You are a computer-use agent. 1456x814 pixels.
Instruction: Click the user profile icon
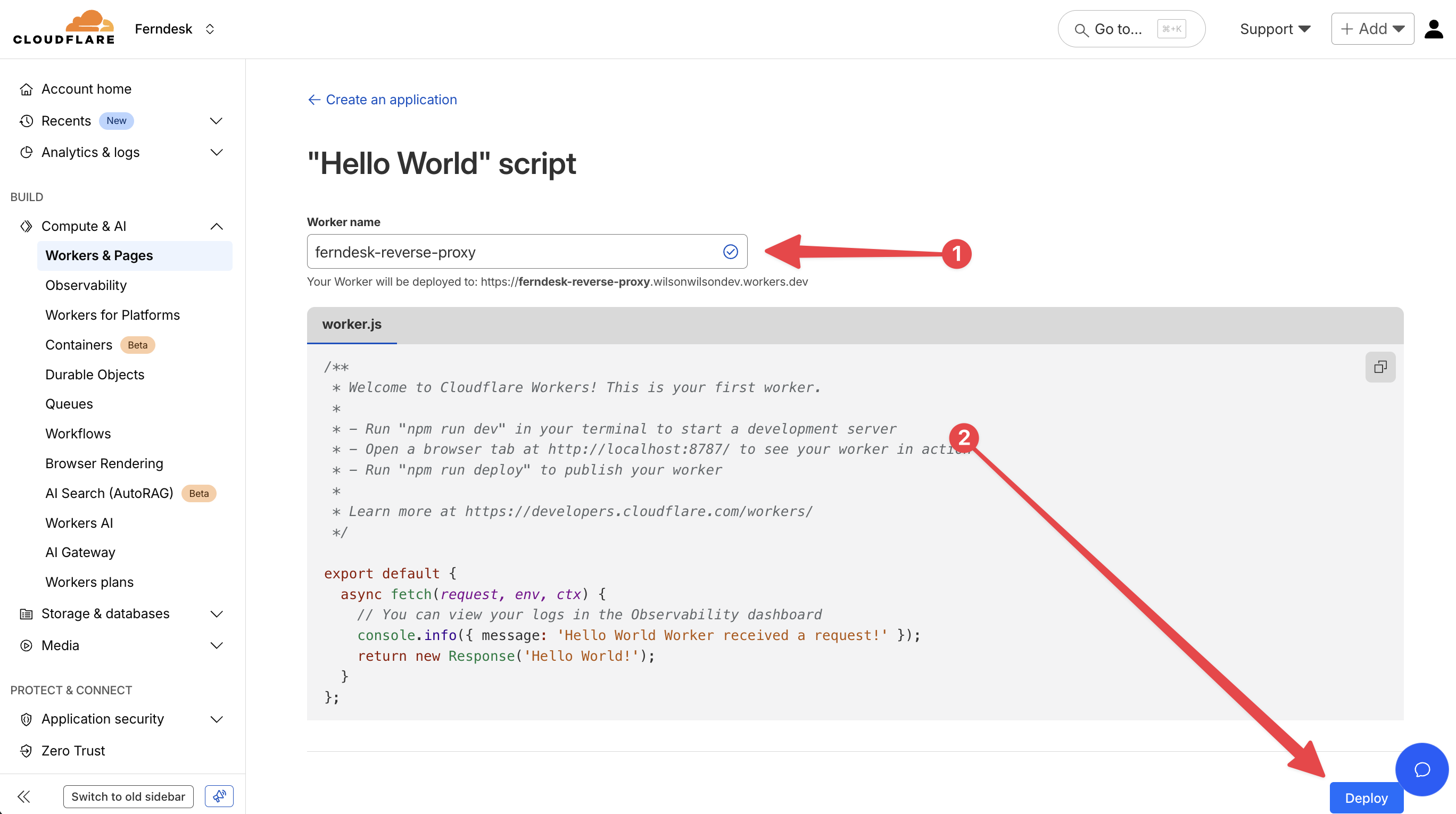click(1434, 29)
